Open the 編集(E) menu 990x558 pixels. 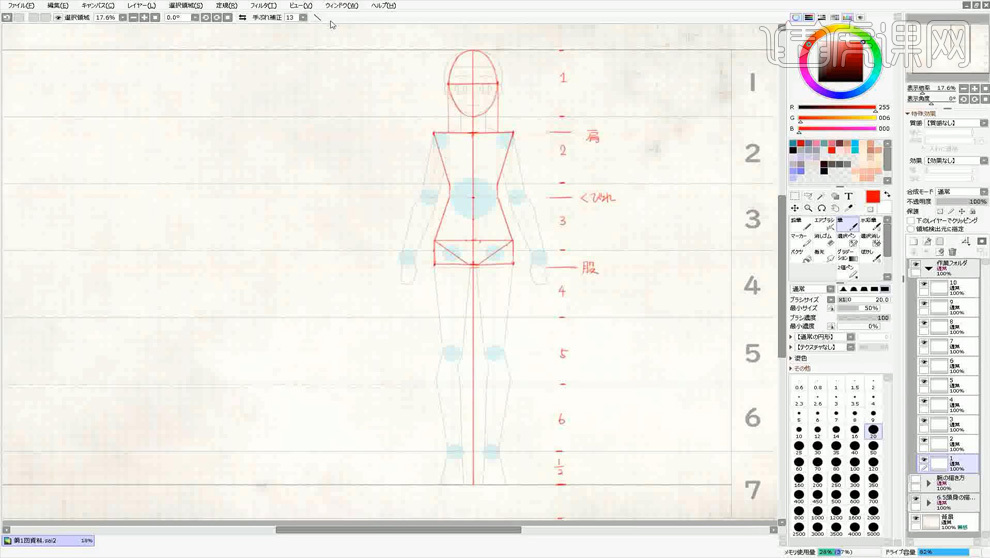coord(57,5)
